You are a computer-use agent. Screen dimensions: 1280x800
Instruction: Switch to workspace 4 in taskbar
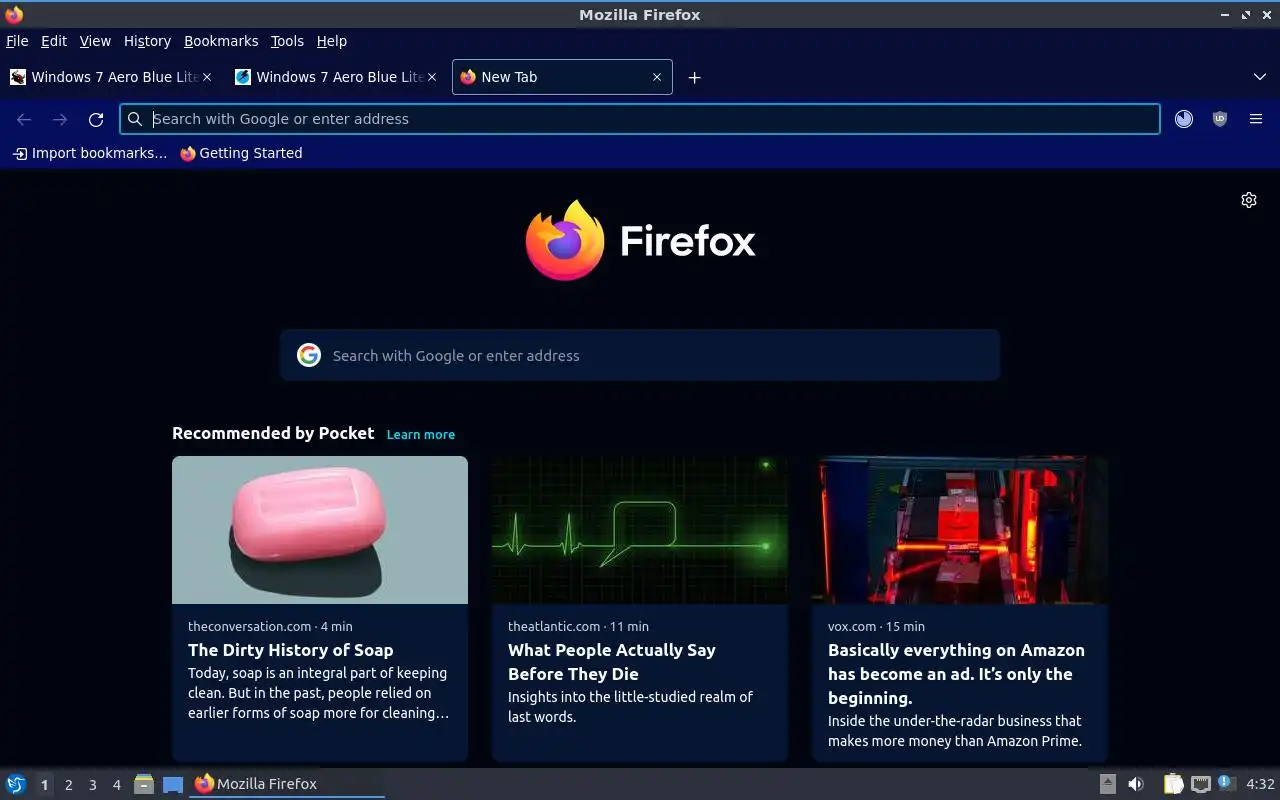(117, 785)
